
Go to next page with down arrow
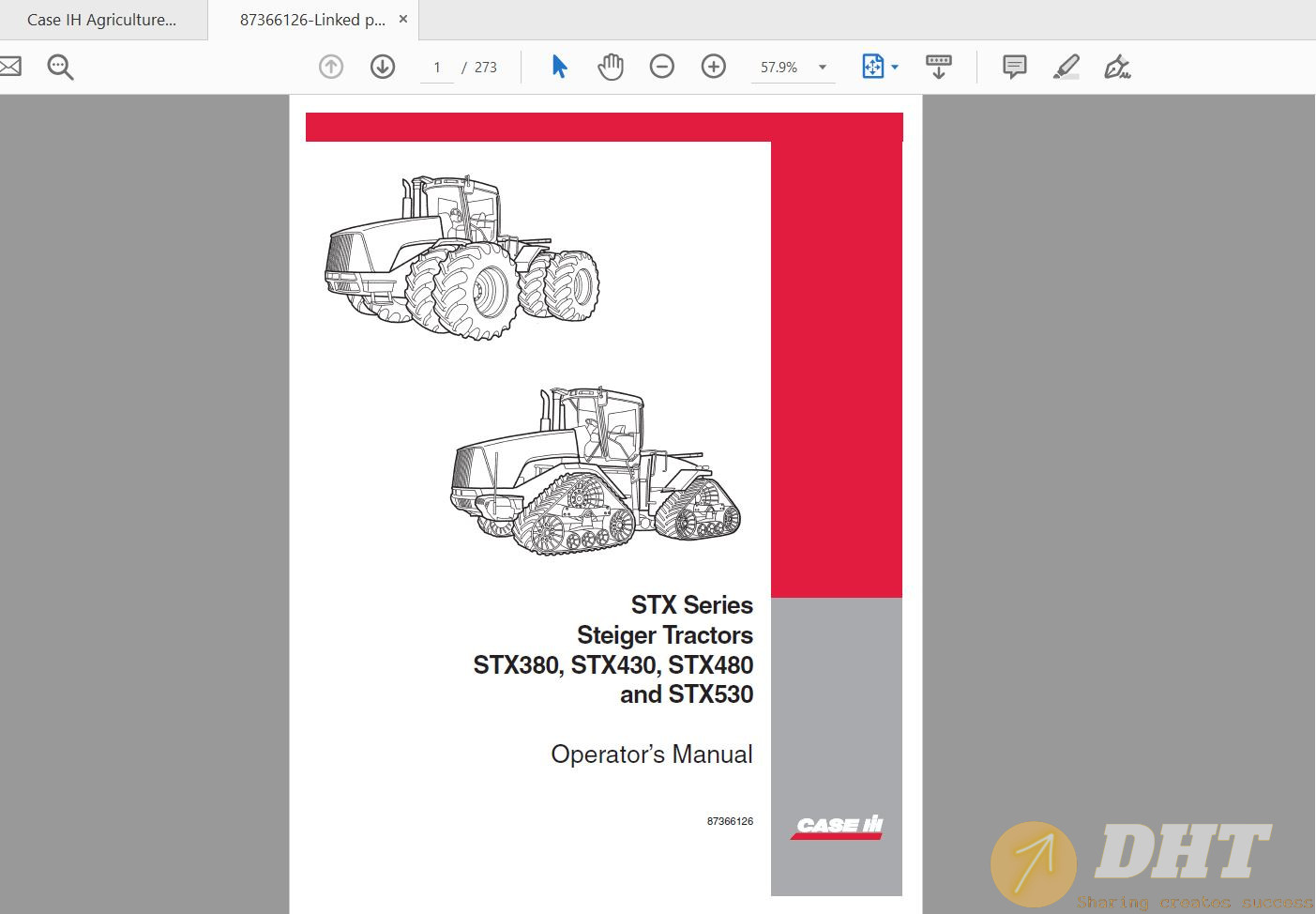[x=383, y=67]
